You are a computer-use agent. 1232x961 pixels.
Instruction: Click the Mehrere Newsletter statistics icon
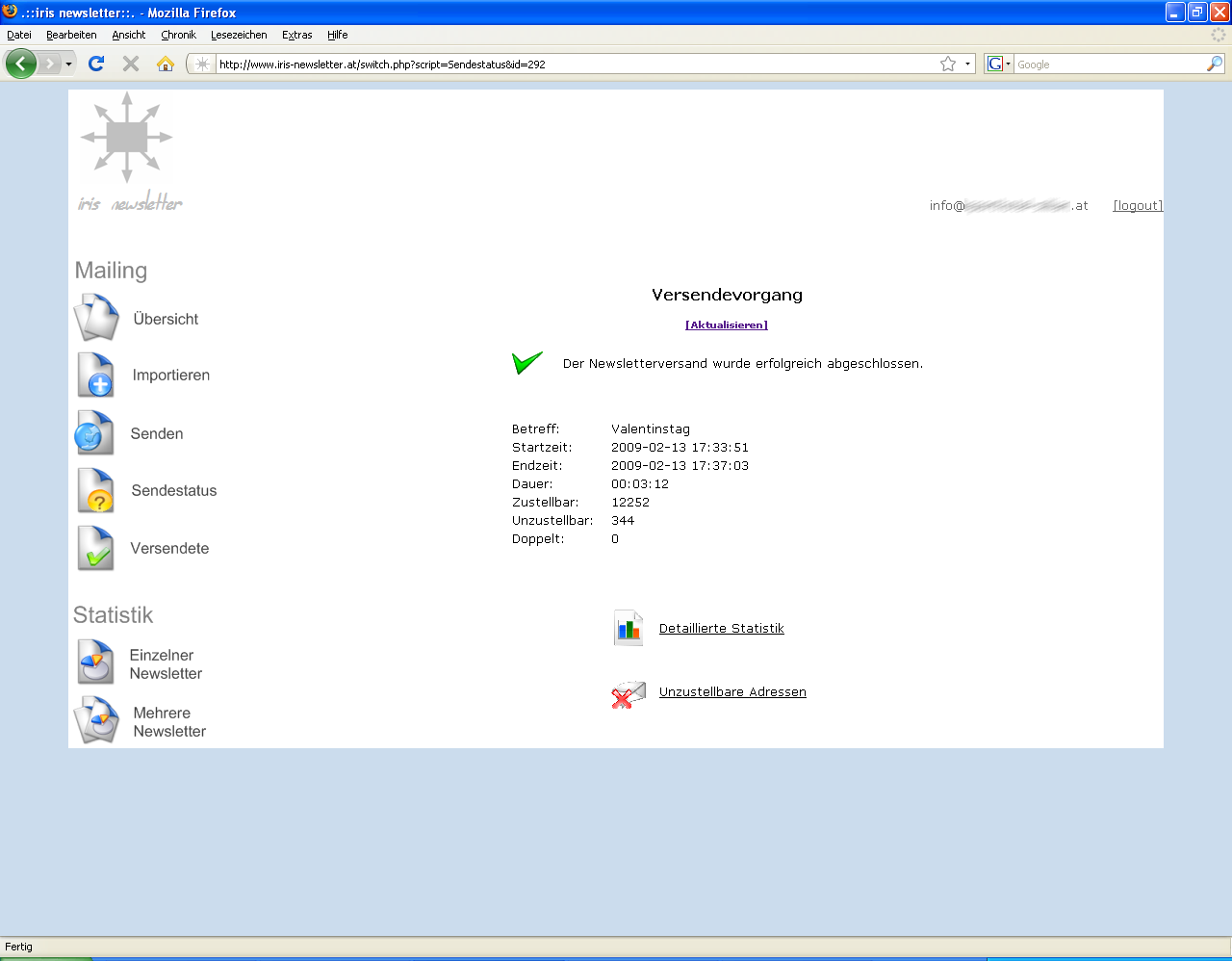tap(96, 721)
